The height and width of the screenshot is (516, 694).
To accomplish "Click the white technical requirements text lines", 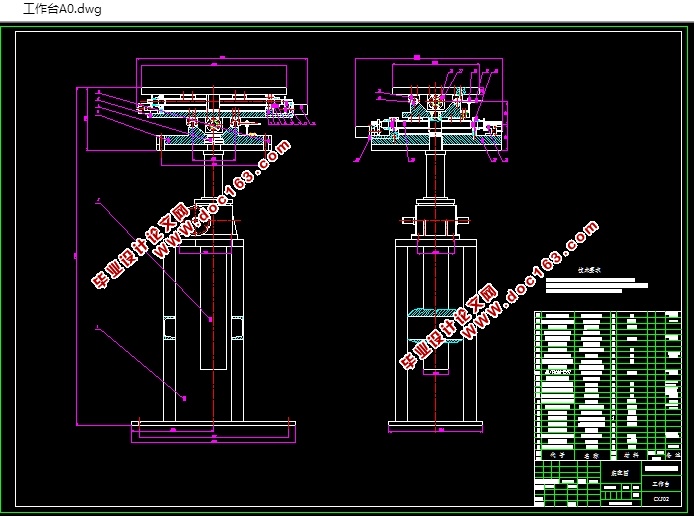I will [597, 285].
